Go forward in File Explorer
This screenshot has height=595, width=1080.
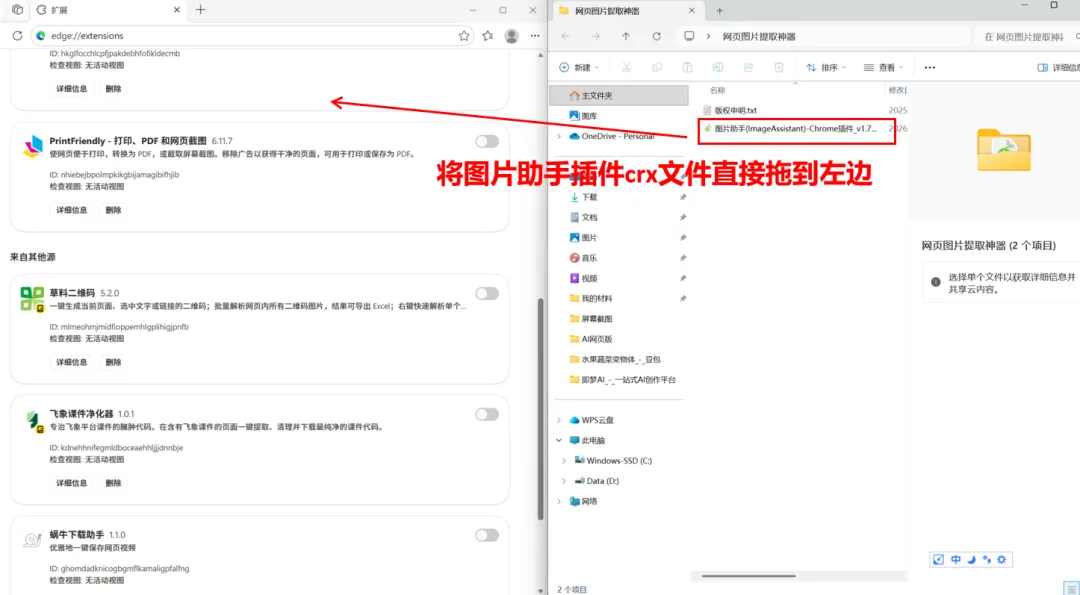pos(596,36)
